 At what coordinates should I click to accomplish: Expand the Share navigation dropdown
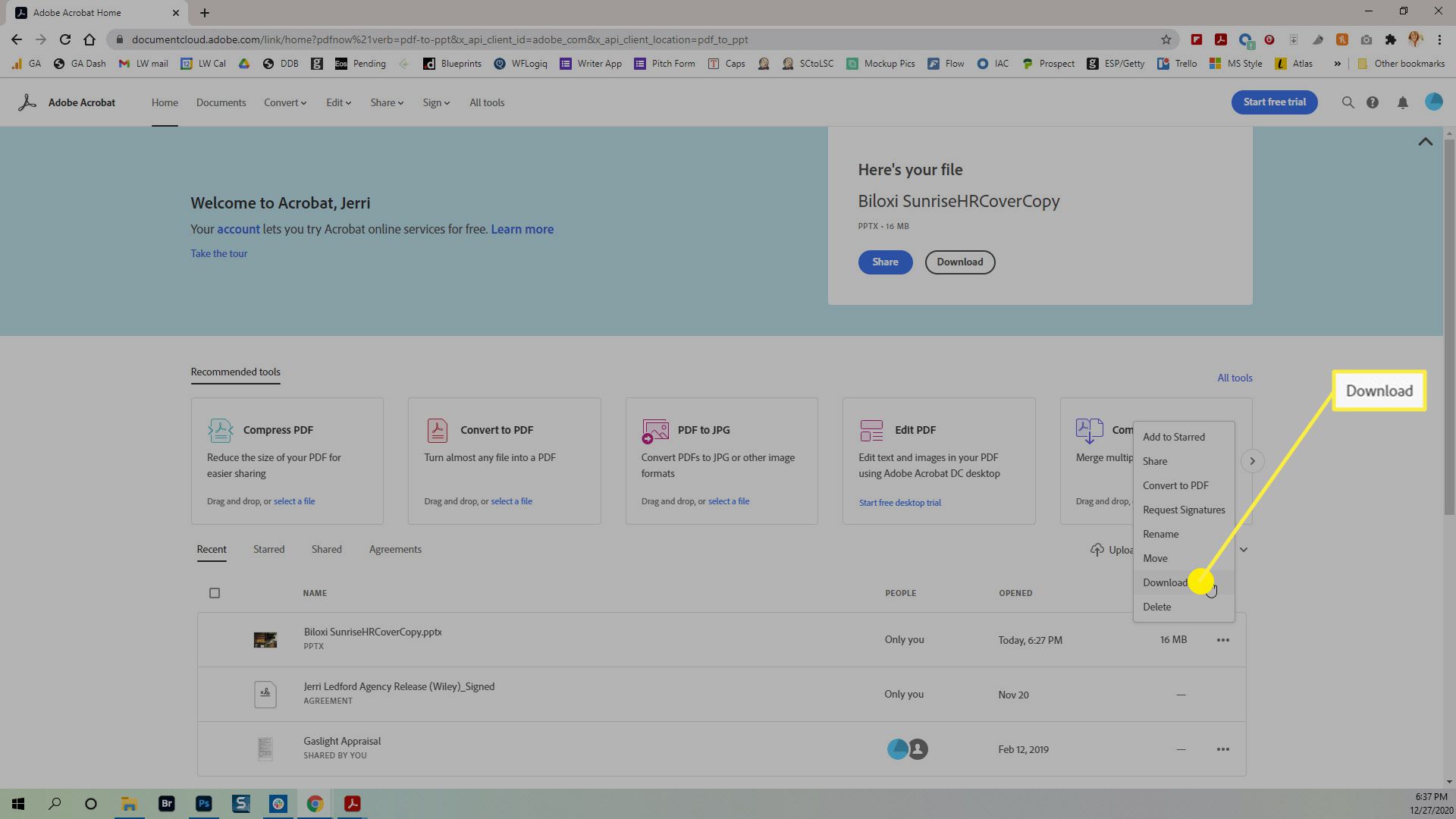click(x=385, y=102)
